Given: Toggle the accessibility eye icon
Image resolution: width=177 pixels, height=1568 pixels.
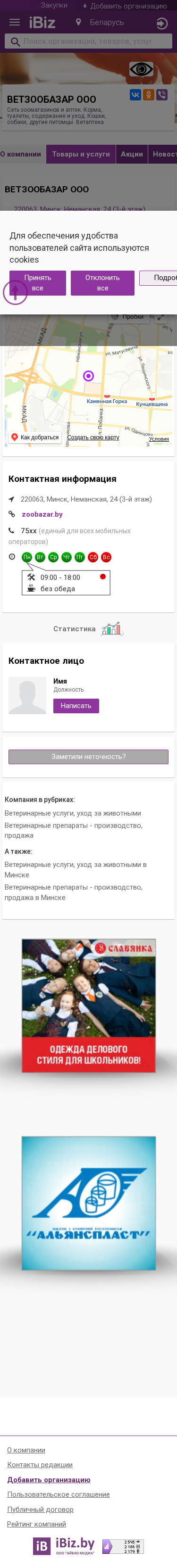Looking at the screenshot, I should coord(141,69).
